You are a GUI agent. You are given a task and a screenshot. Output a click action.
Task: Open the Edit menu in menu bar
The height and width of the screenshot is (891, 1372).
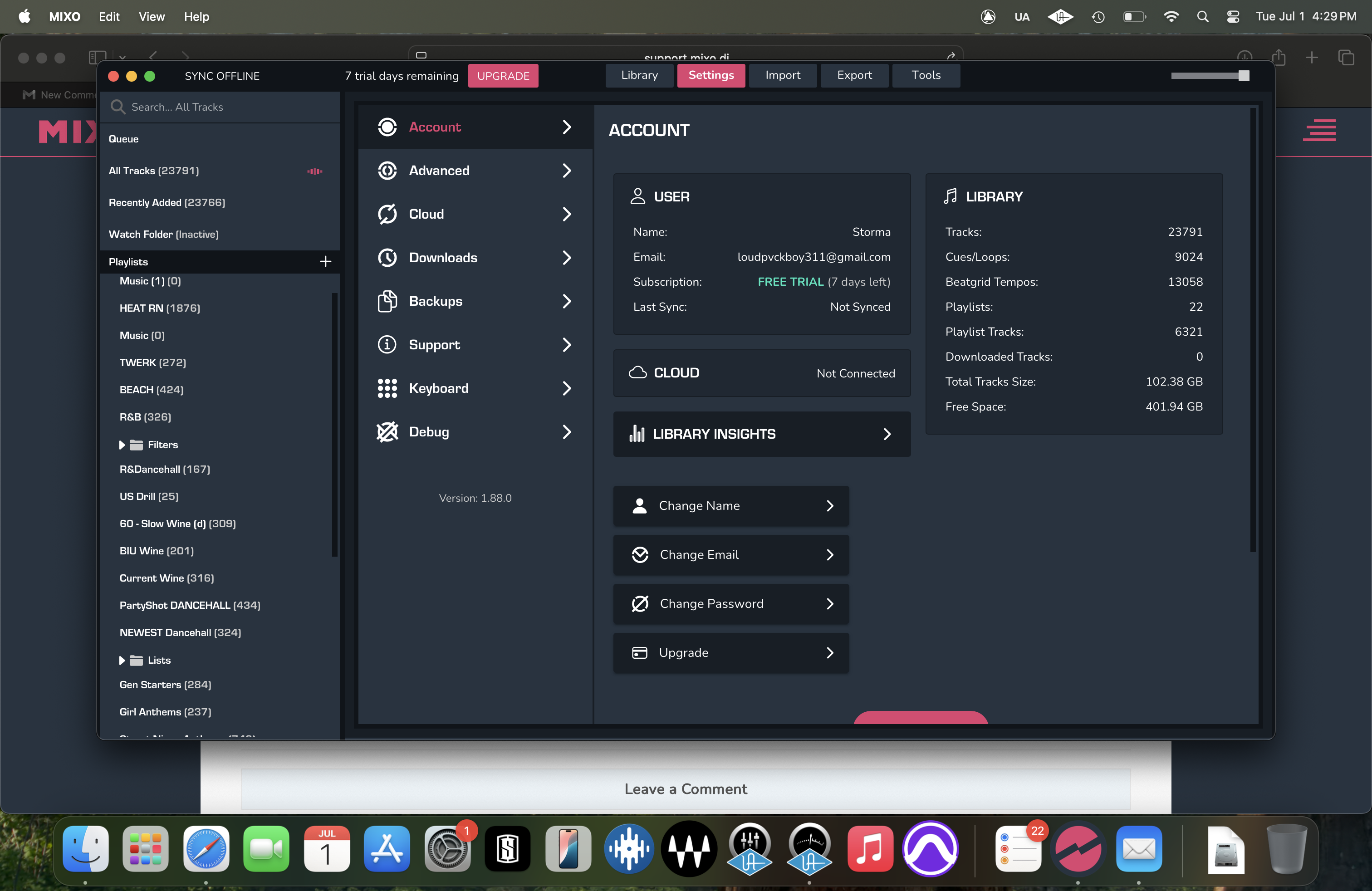point(108,16)
